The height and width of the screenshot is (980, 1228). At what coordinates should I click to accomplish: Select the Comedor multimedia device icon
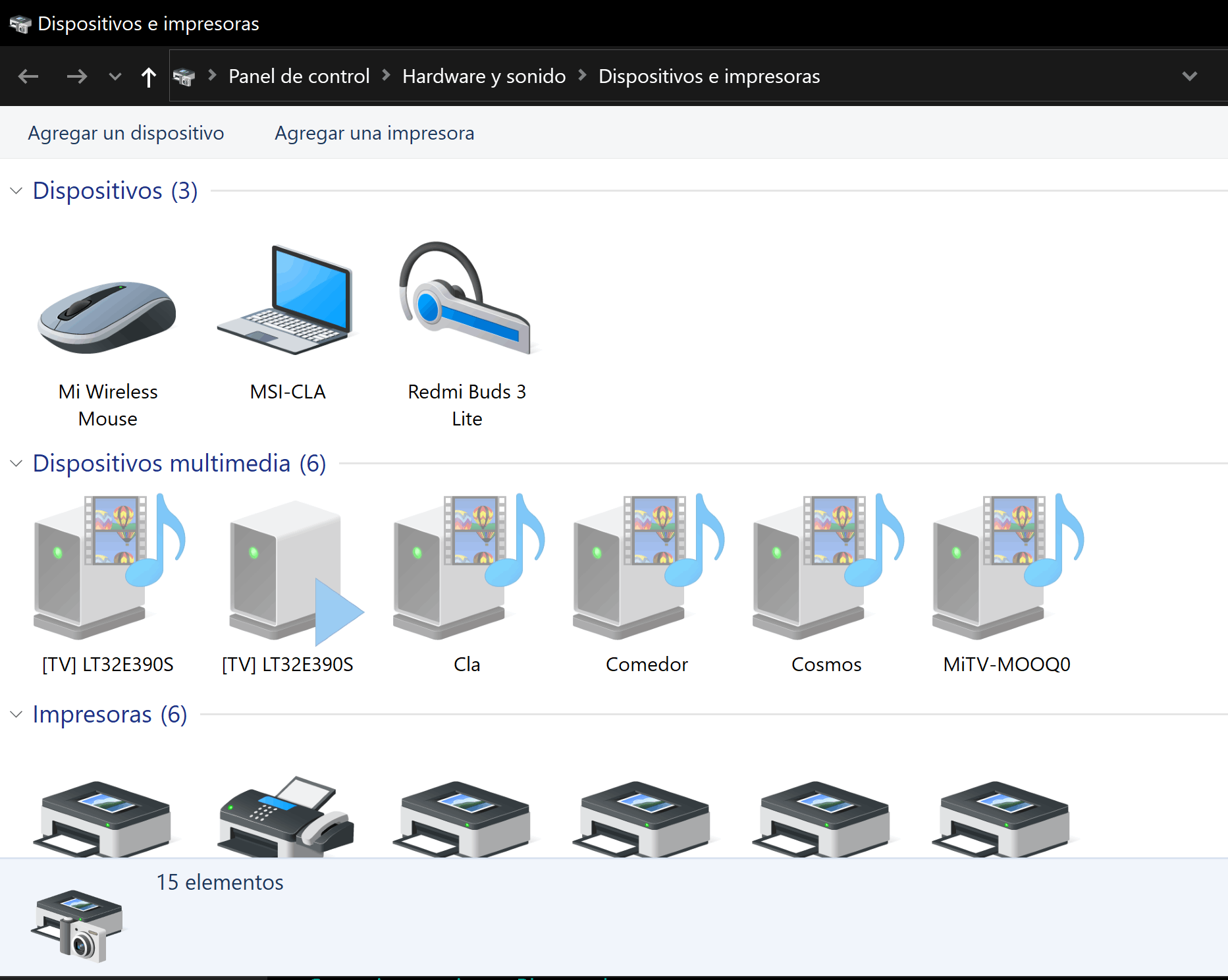[x=649, y=566]
